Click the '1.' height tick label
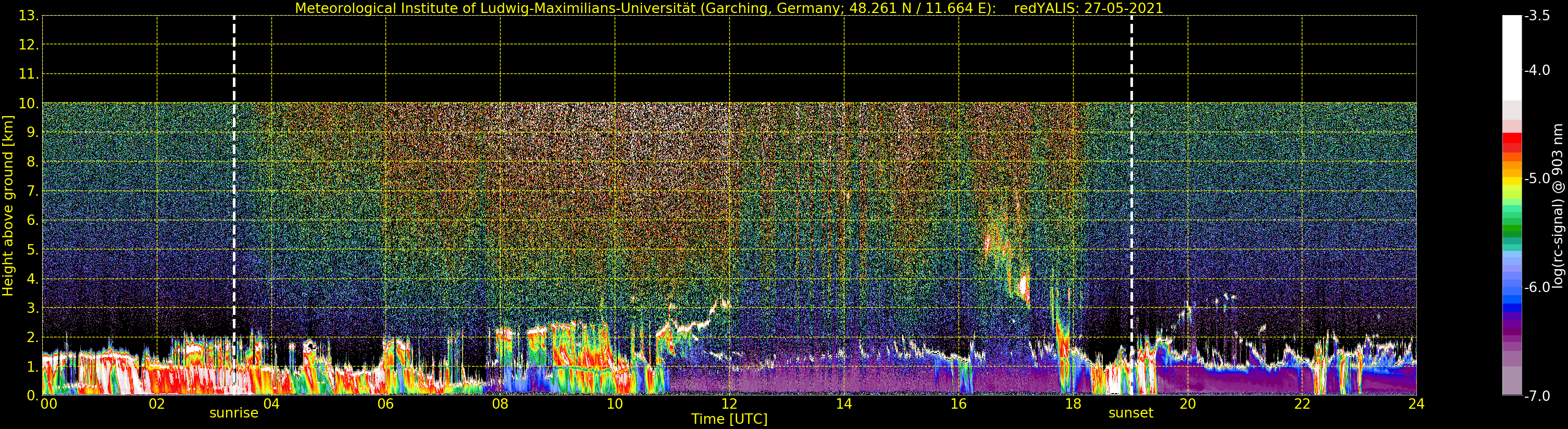 33,367
